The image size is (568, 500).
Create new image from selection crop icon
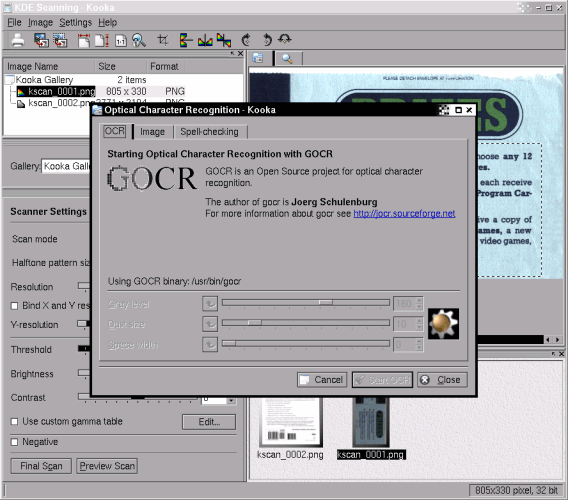tap(163, 40)
